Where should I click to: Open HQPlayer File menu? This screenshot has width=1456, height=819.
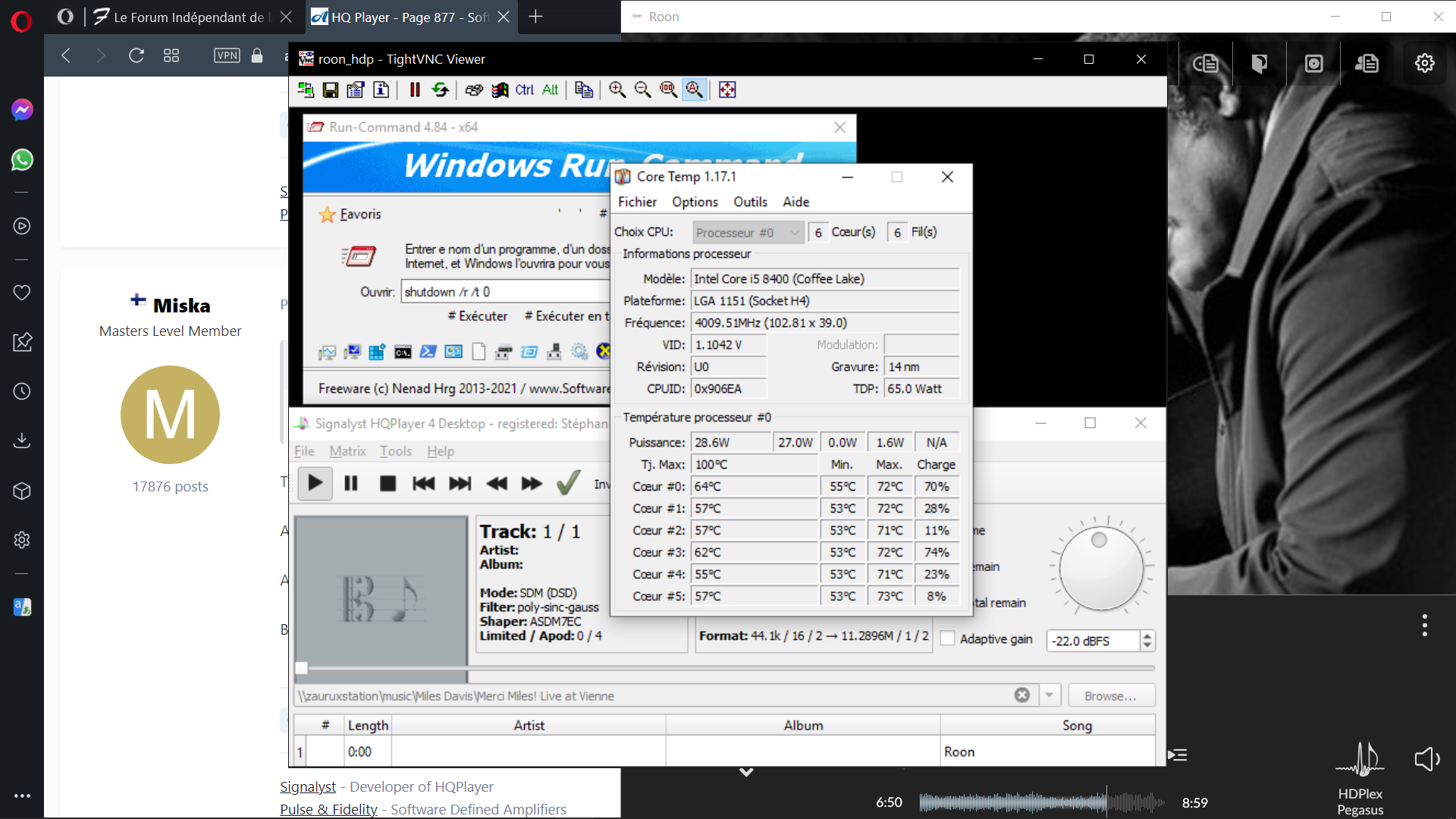pyautogui.click(x=304, y=451)
